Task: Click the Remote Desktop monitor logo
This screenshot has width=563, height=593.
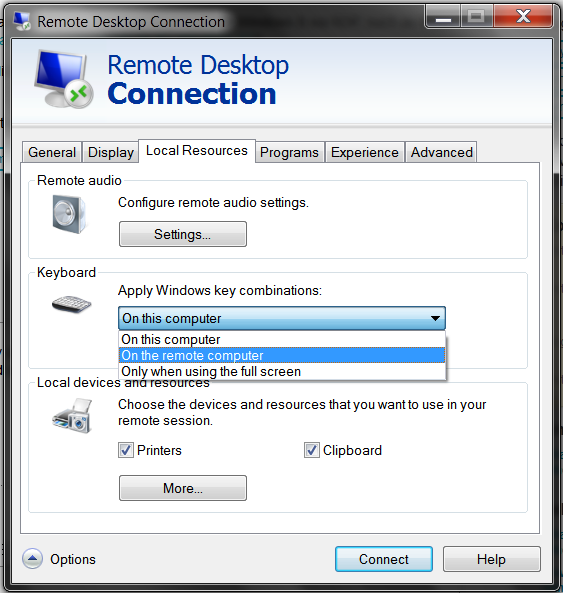Action: [64, 79]
